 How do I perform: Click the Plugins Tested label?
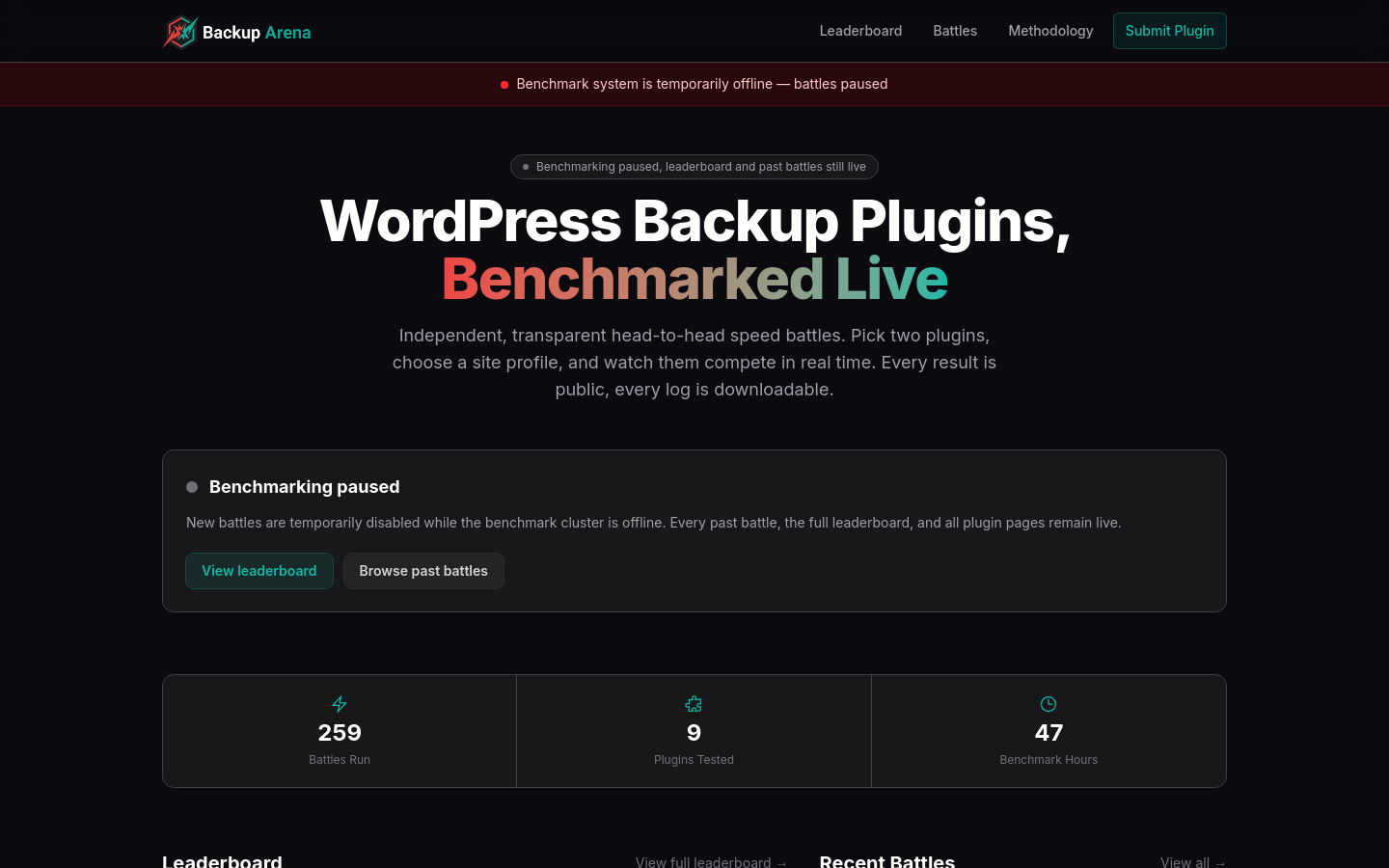(x=694, y=760)
